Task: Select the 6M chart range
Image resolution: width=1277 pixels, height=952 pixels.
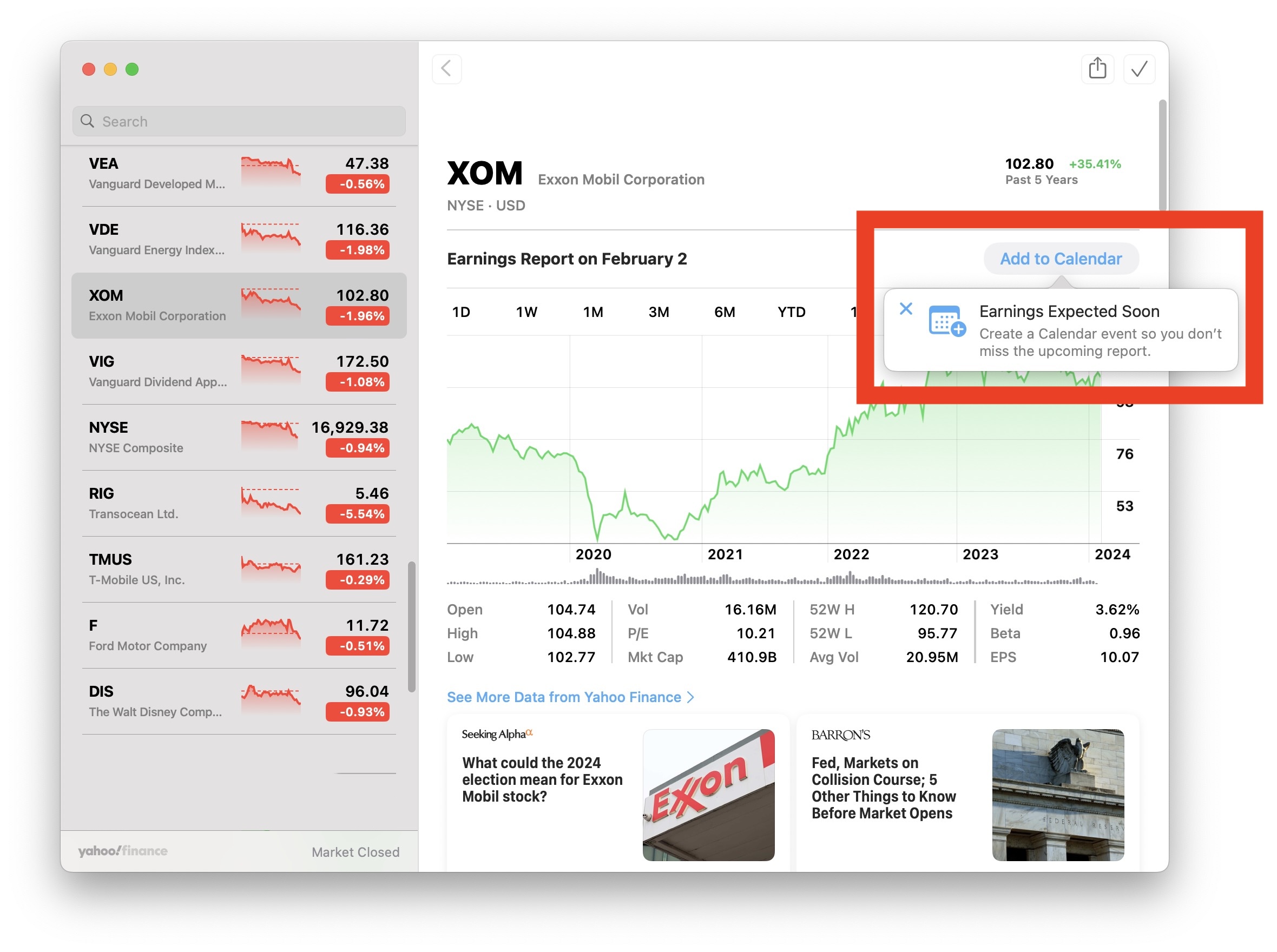Action: 724,312
